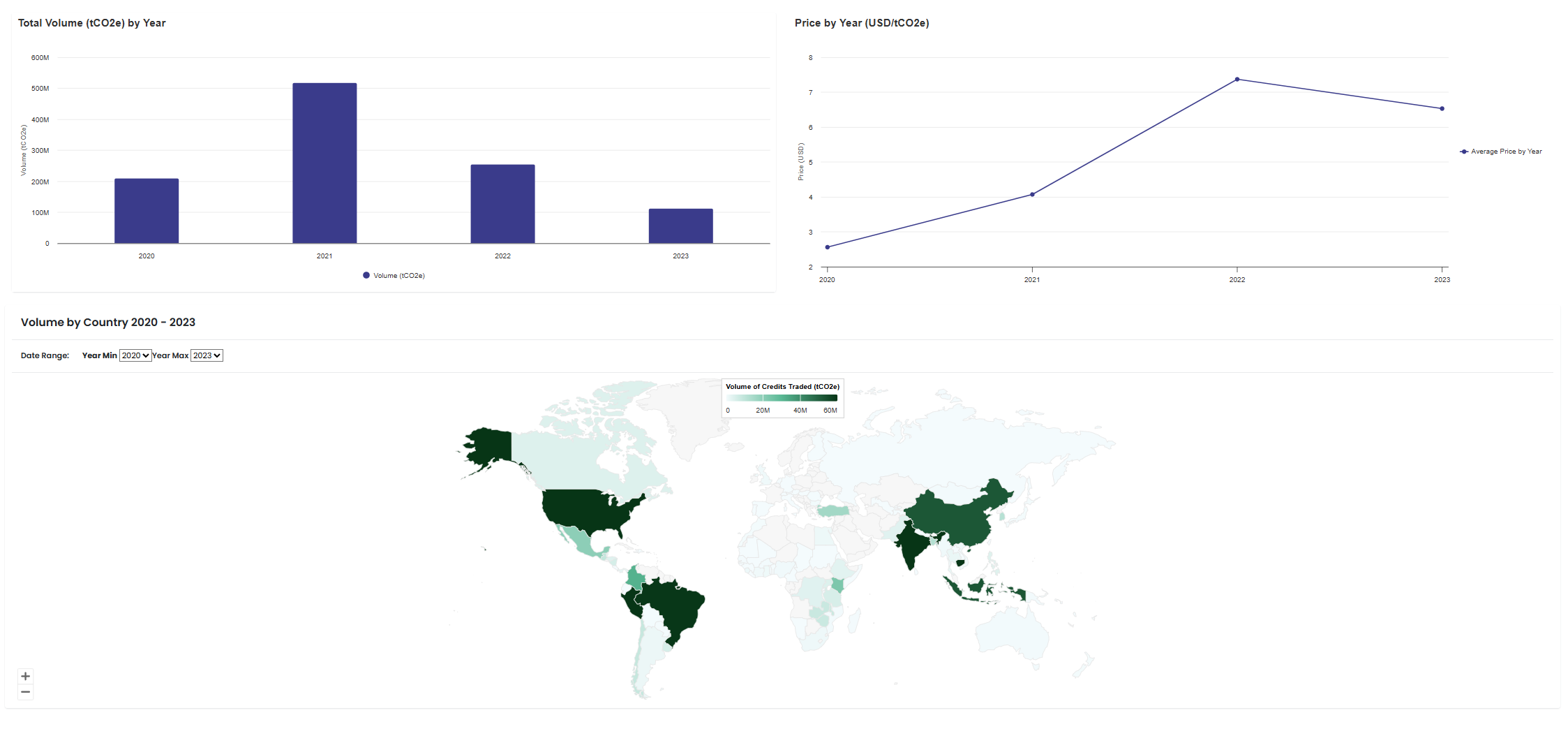Viewport: 1568px width, 729px height.
Task: Select Alaska on the map
Action: [x=488, y=445]
